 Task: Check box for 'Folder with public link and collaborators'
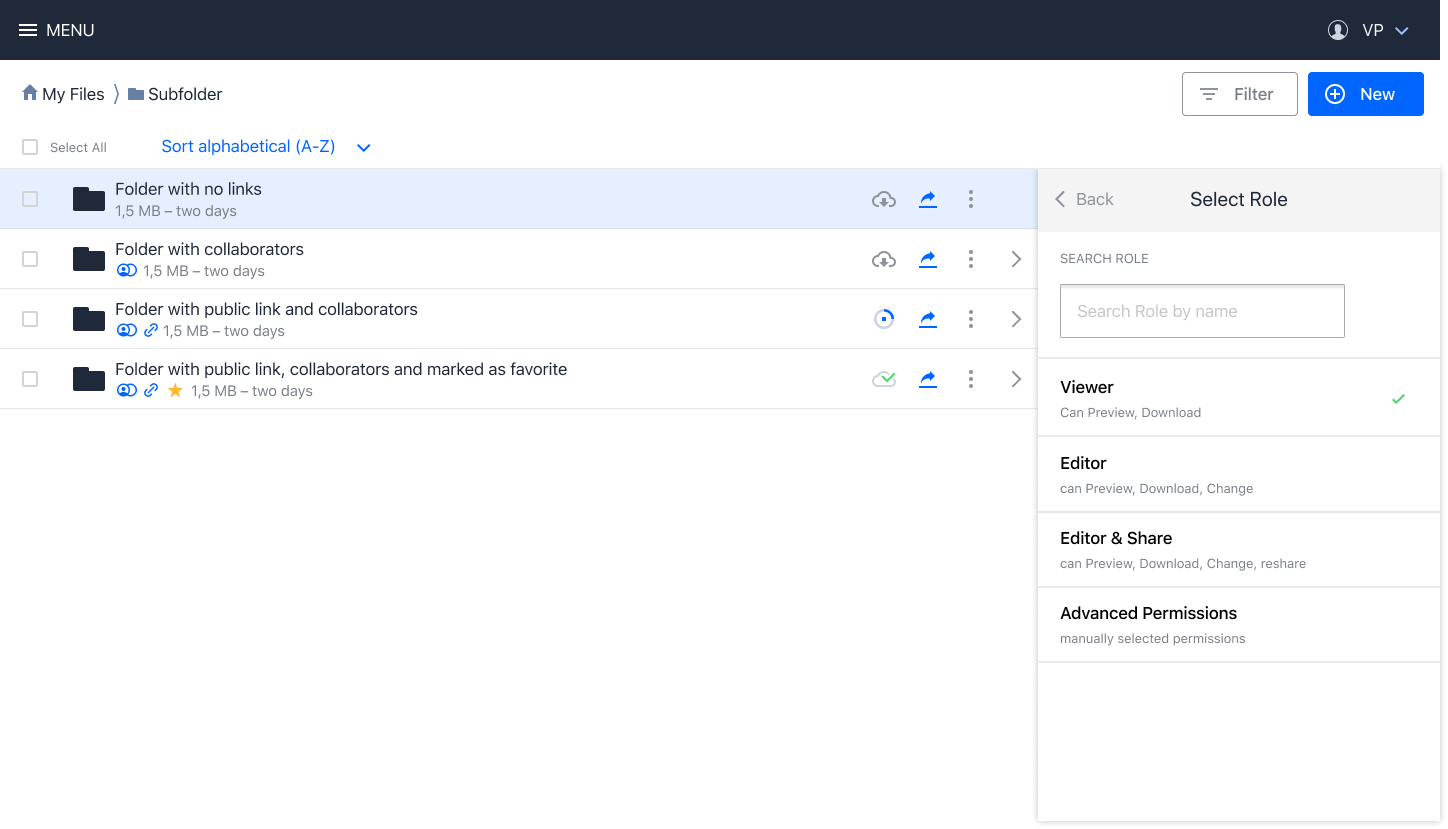click(x=30, y=319)
